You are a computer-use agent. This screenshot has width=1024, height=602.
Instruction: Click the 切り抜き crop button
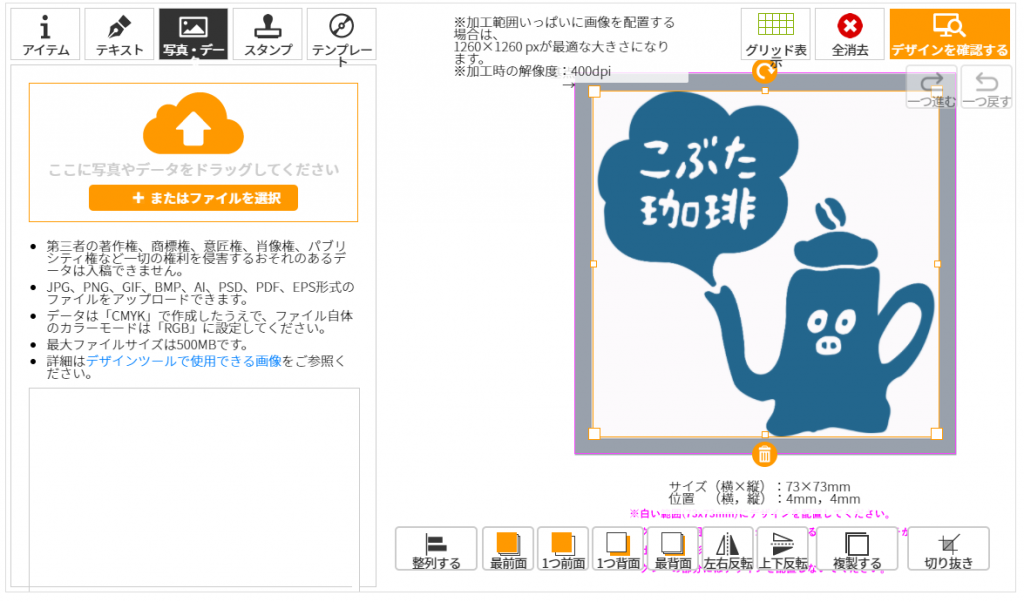[948, 549]
